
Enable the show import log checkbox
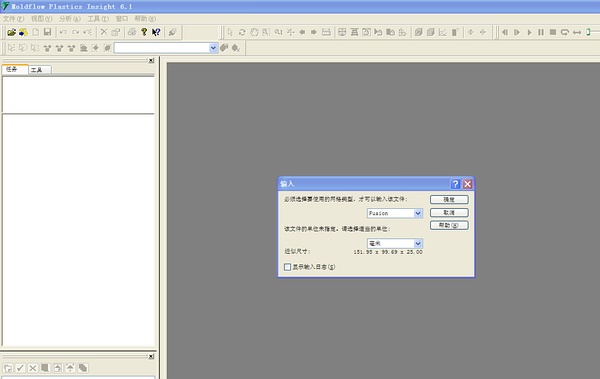pyautogui.click(x=287, y=267)
